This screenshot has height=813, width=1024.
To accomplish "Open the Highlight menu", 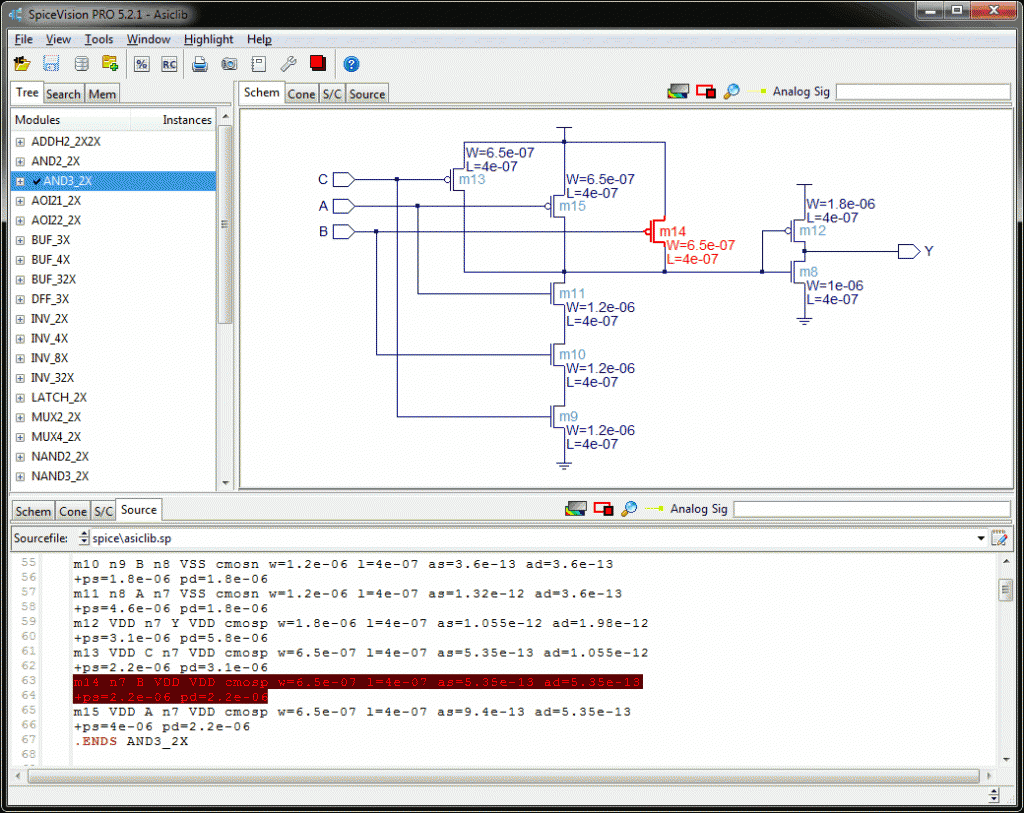I will [x=208, y=39].
